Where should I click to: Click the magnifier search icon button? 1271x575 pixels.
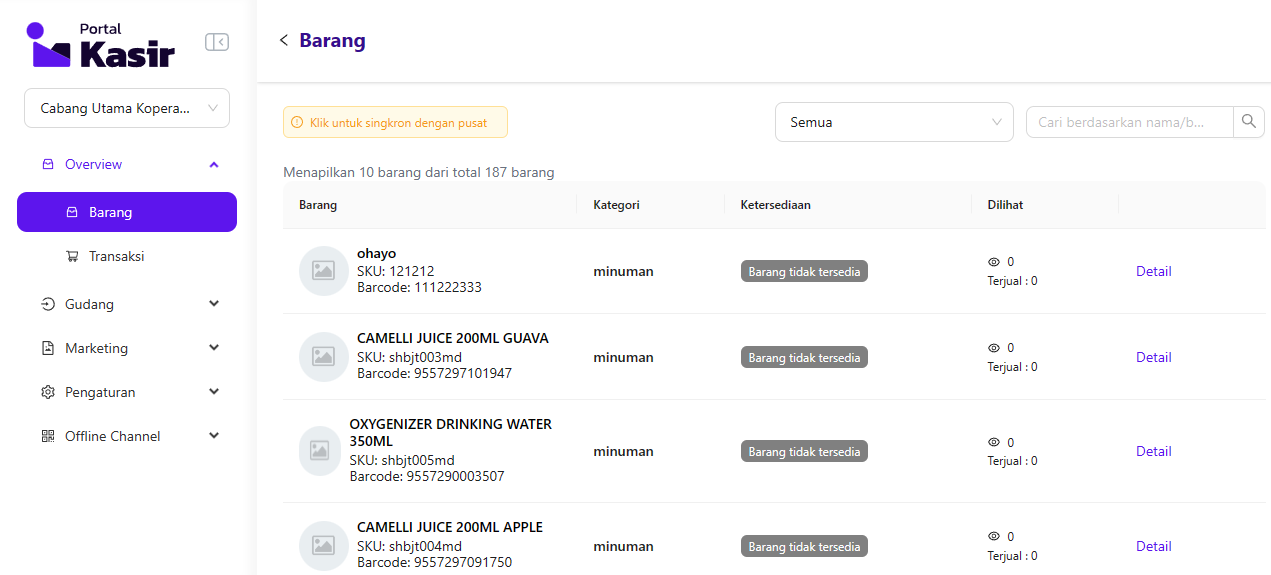(1248, 122)
